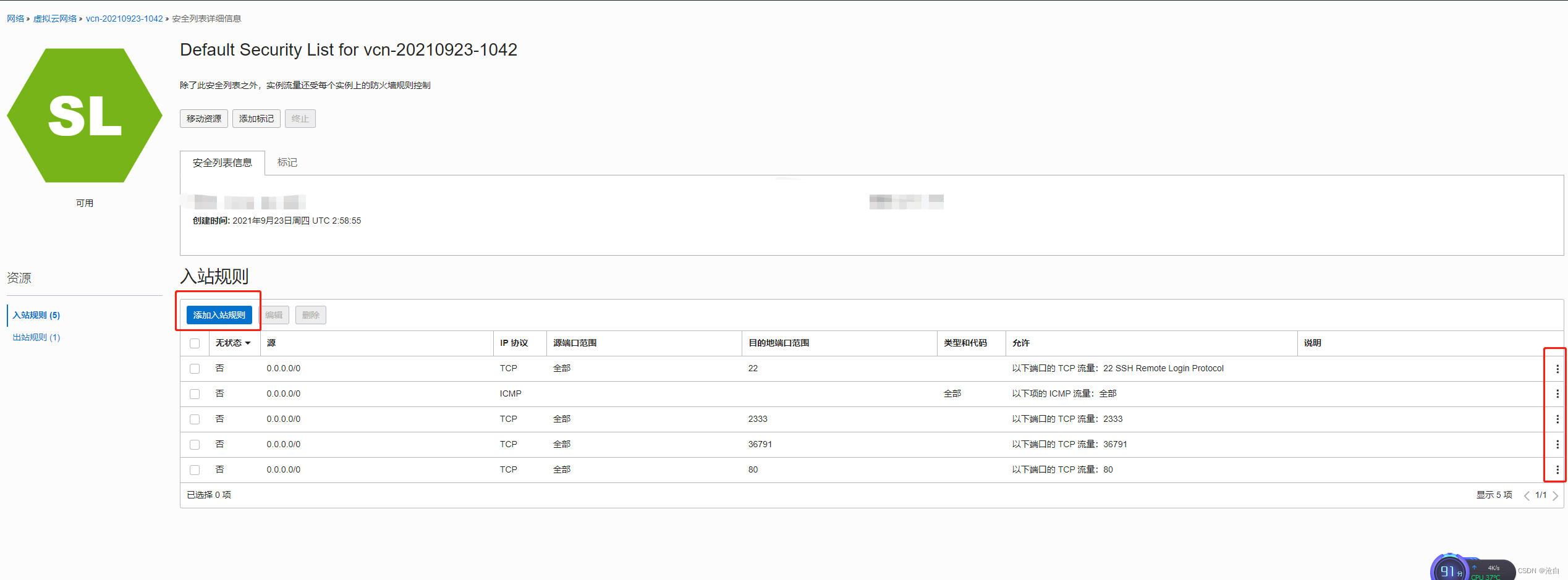Click destination port 2333 cell

758,419
